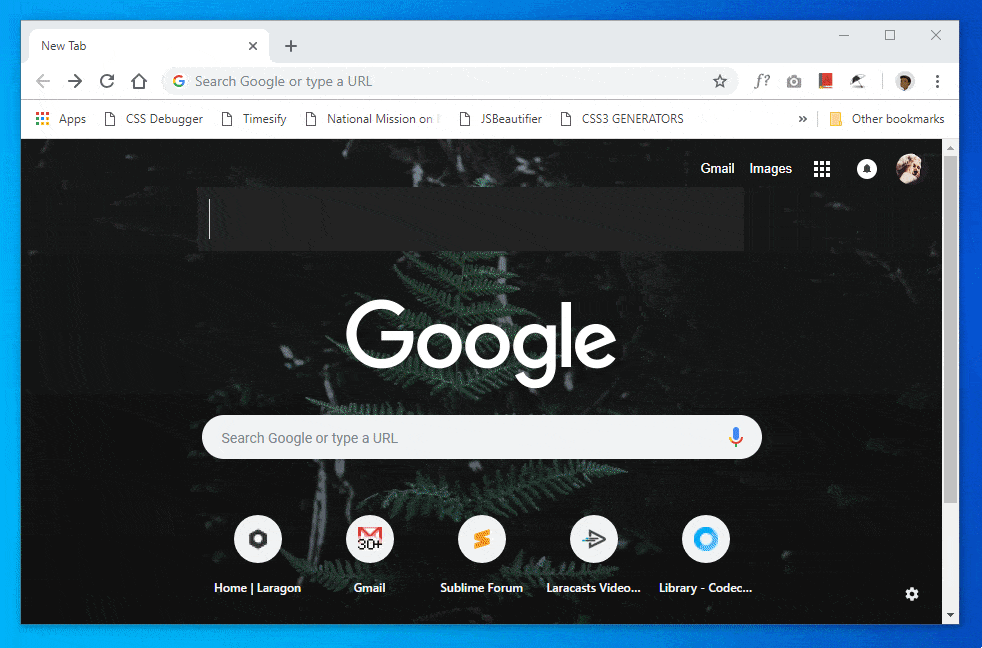Click the scrollbar down arrow

coord(950,615)
